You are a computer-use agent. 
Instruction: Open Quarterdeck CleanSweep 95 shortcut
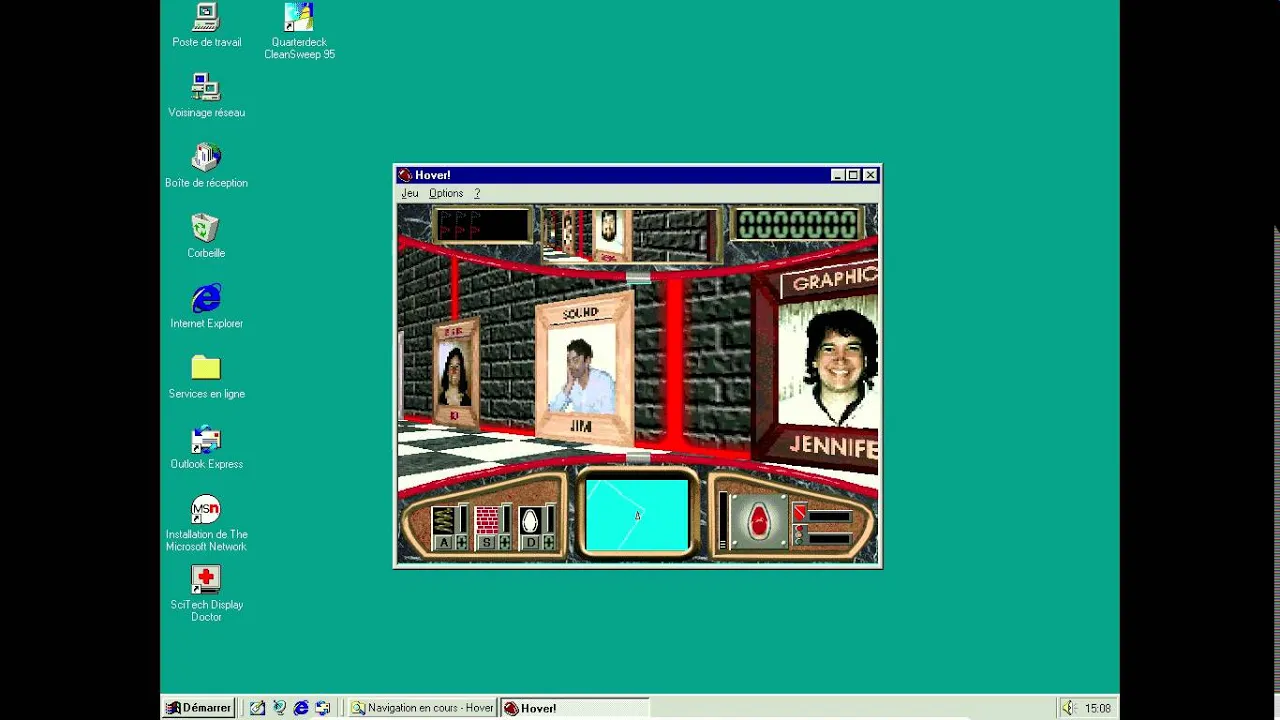point(299,31)
